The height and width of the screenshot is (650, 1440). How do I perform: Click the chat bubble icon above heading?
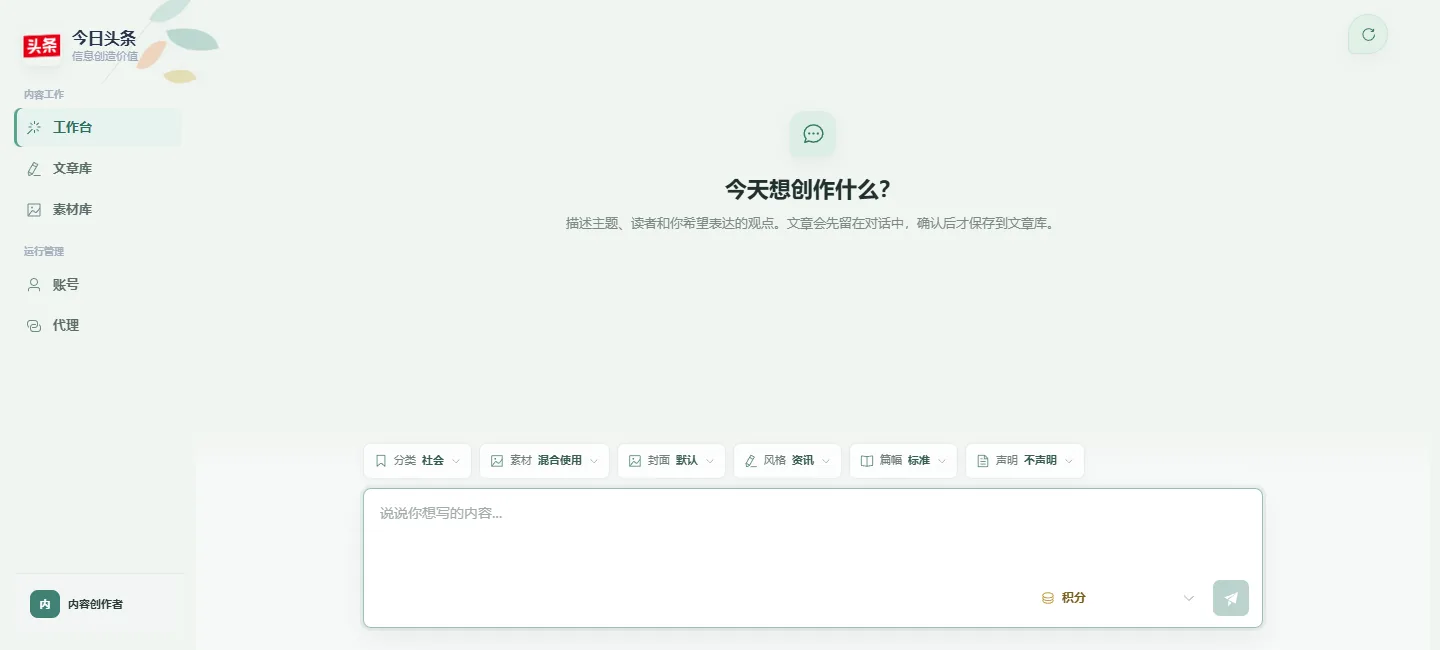[x=813, y=133]
